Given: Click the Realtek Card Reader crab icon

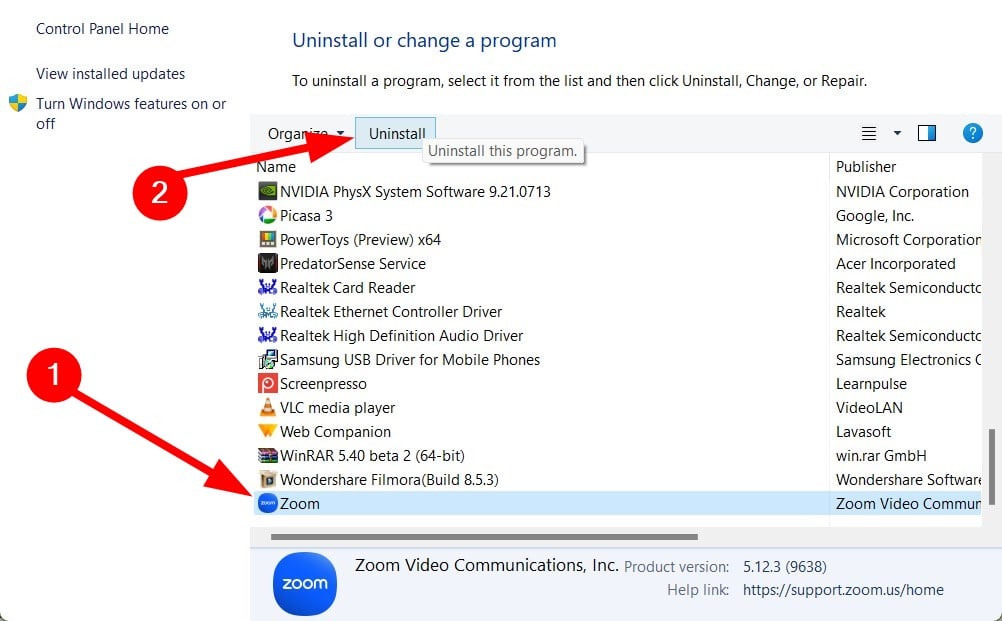Looking at the screenshot, I should (267, 288).
